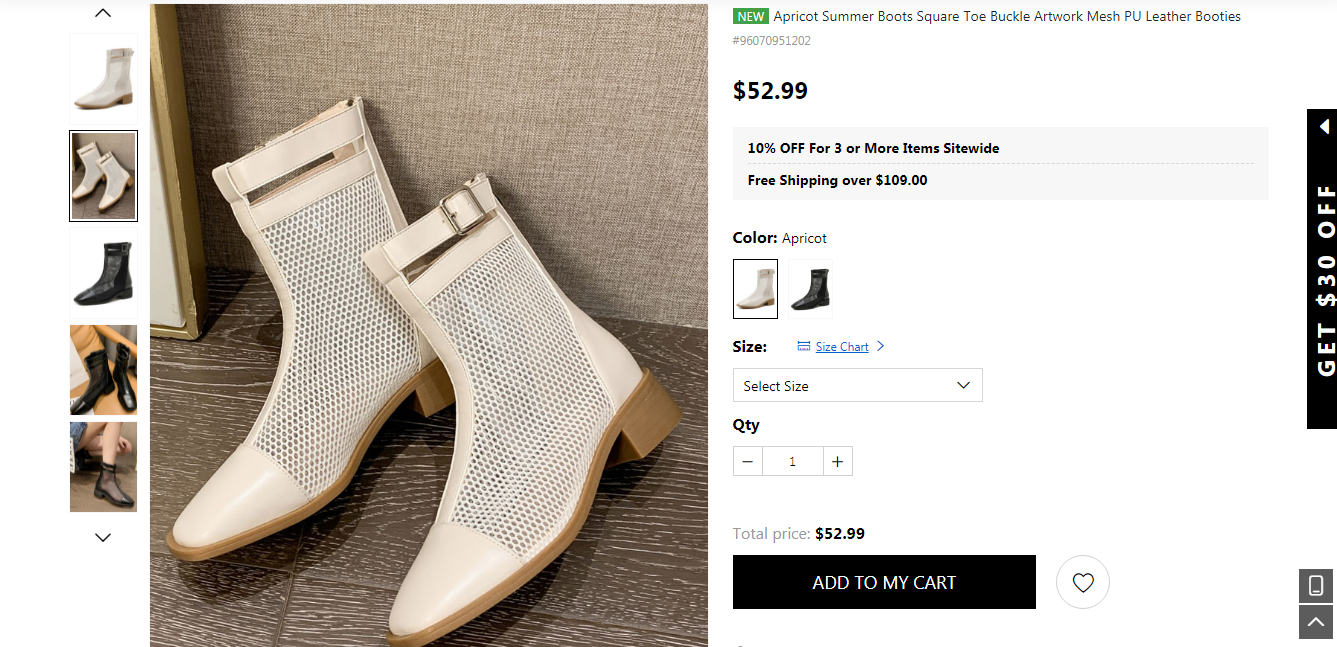The height and width of the screenshot is (647, 1337).
Task: Expand the GET $30 OFF side panel arrow
Action: pyautogui.click(x=1324, y=127)
